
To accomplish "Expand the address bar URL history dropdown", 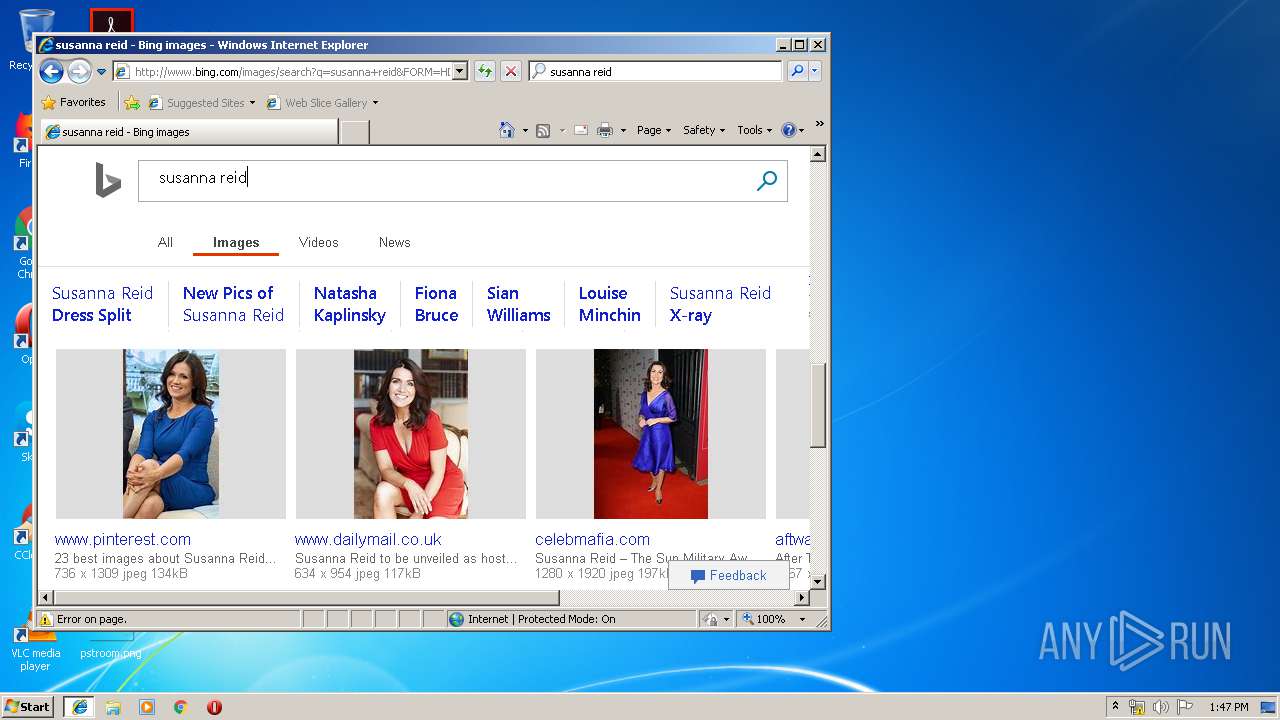I will pyautogui.click(x=460, y=71).
